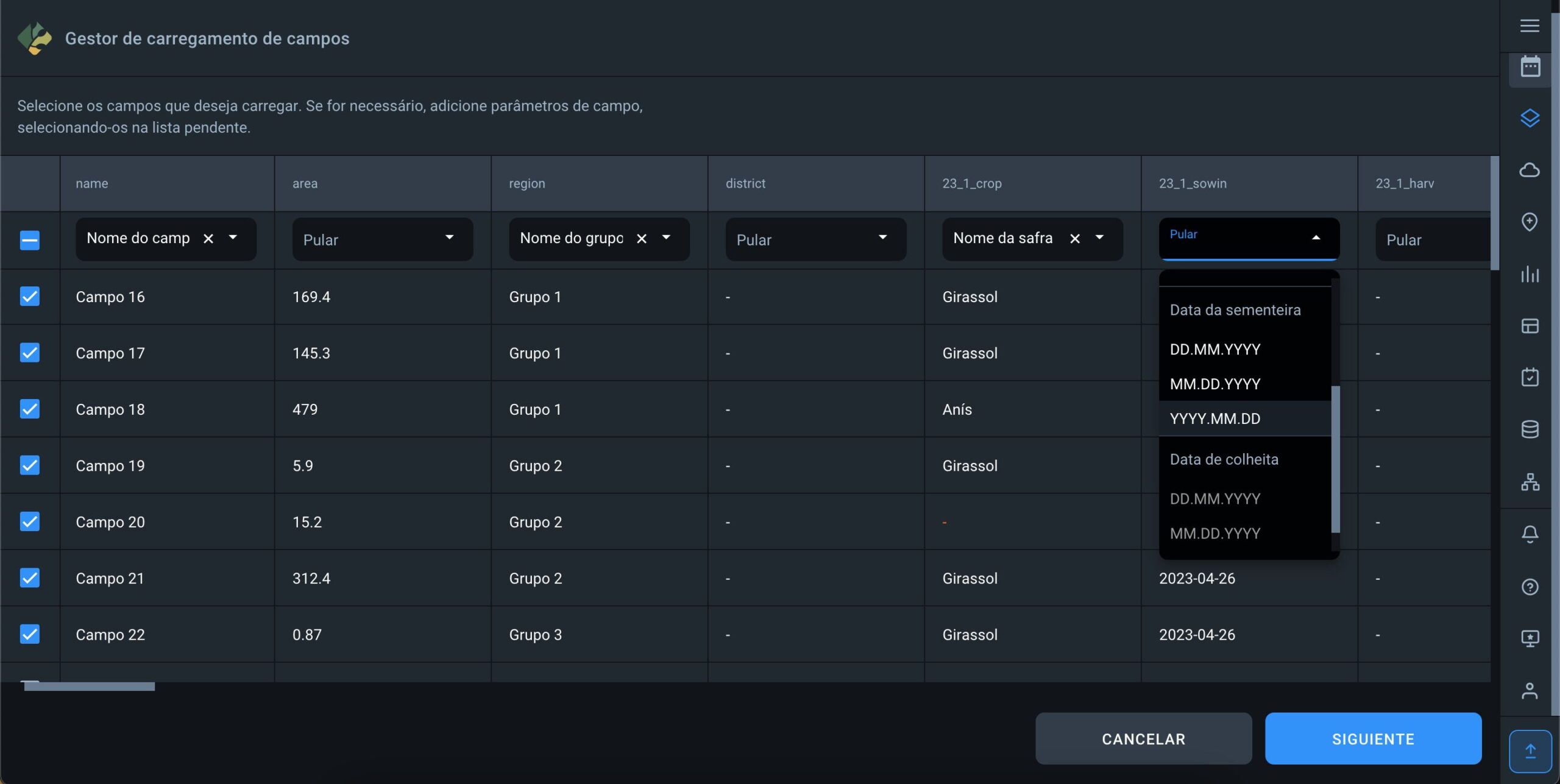This screenshot has height=784, width=1560.
Task: Select YYYY.MM.DD sowing date format
Action: pyautogui.click(x=1214, y=418)
